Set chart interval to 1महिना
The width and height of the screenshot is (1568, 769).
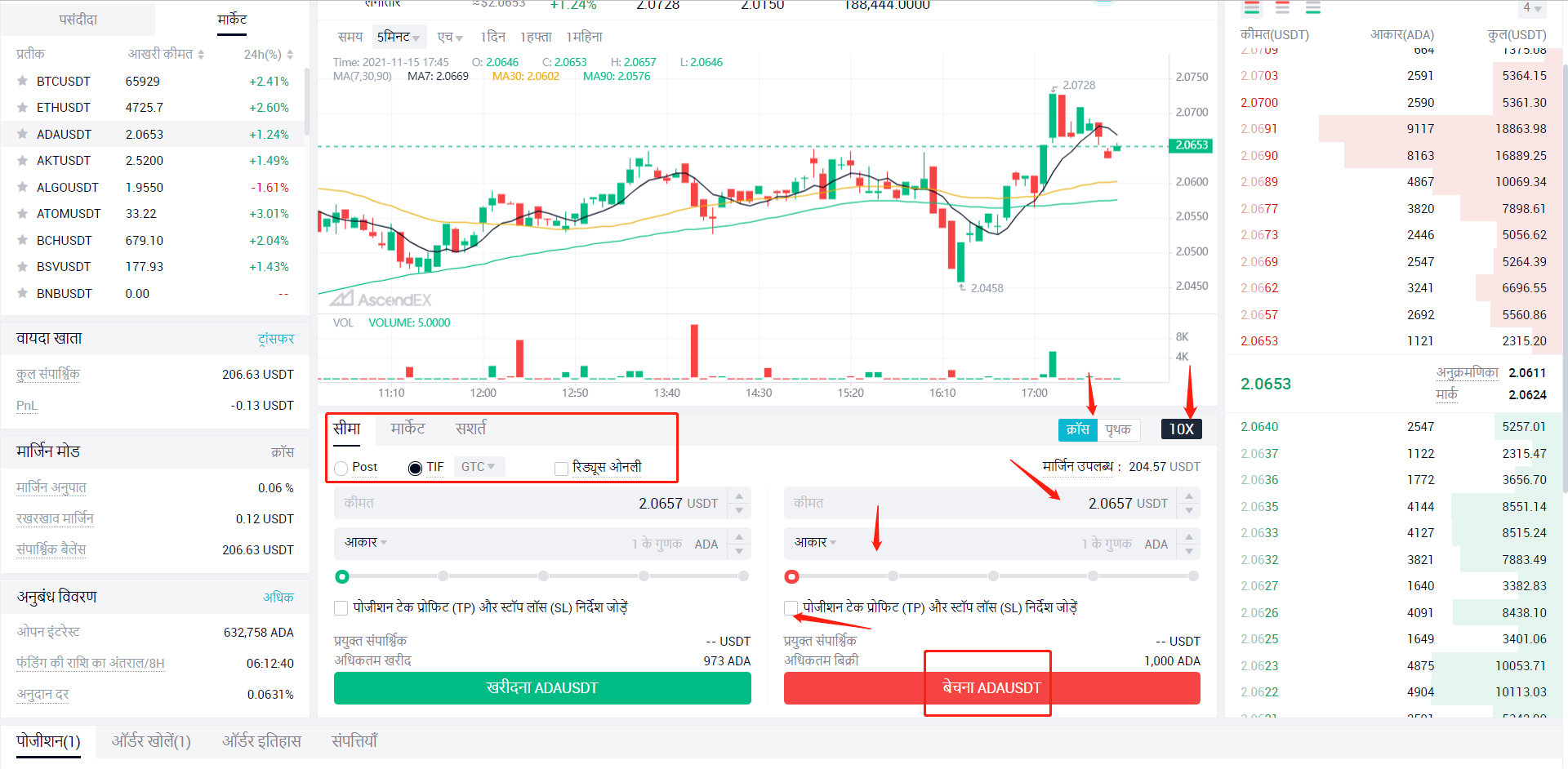tap(585, 37)
